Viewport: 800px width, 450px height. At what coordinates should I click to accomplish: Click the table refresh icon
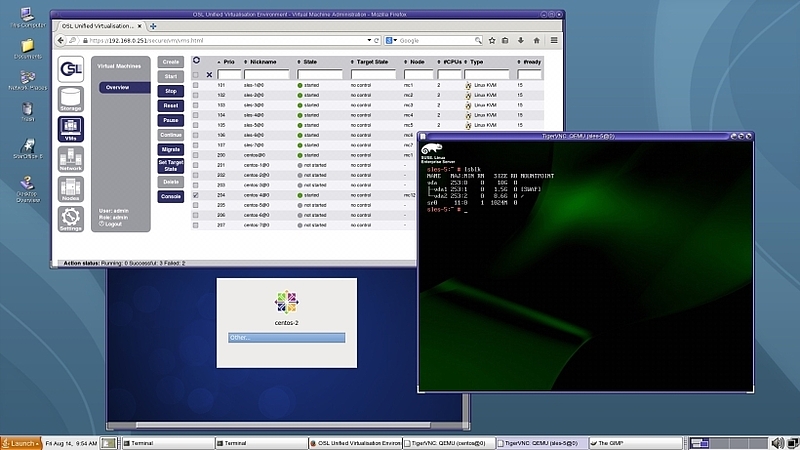click(x=196, y=60)
